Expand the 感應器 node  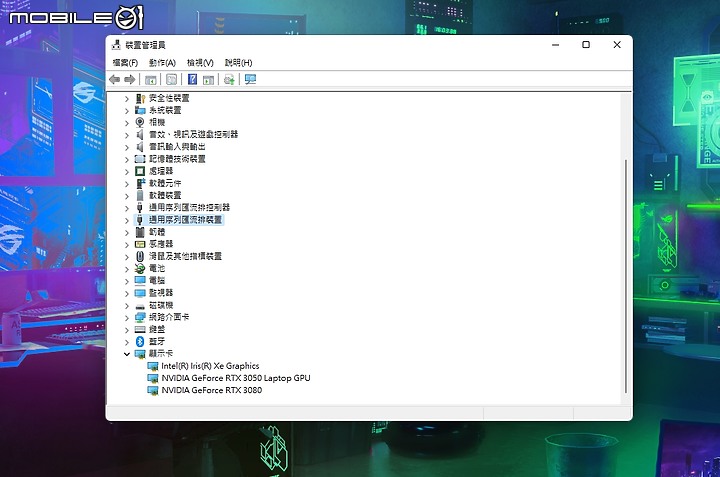127,244
